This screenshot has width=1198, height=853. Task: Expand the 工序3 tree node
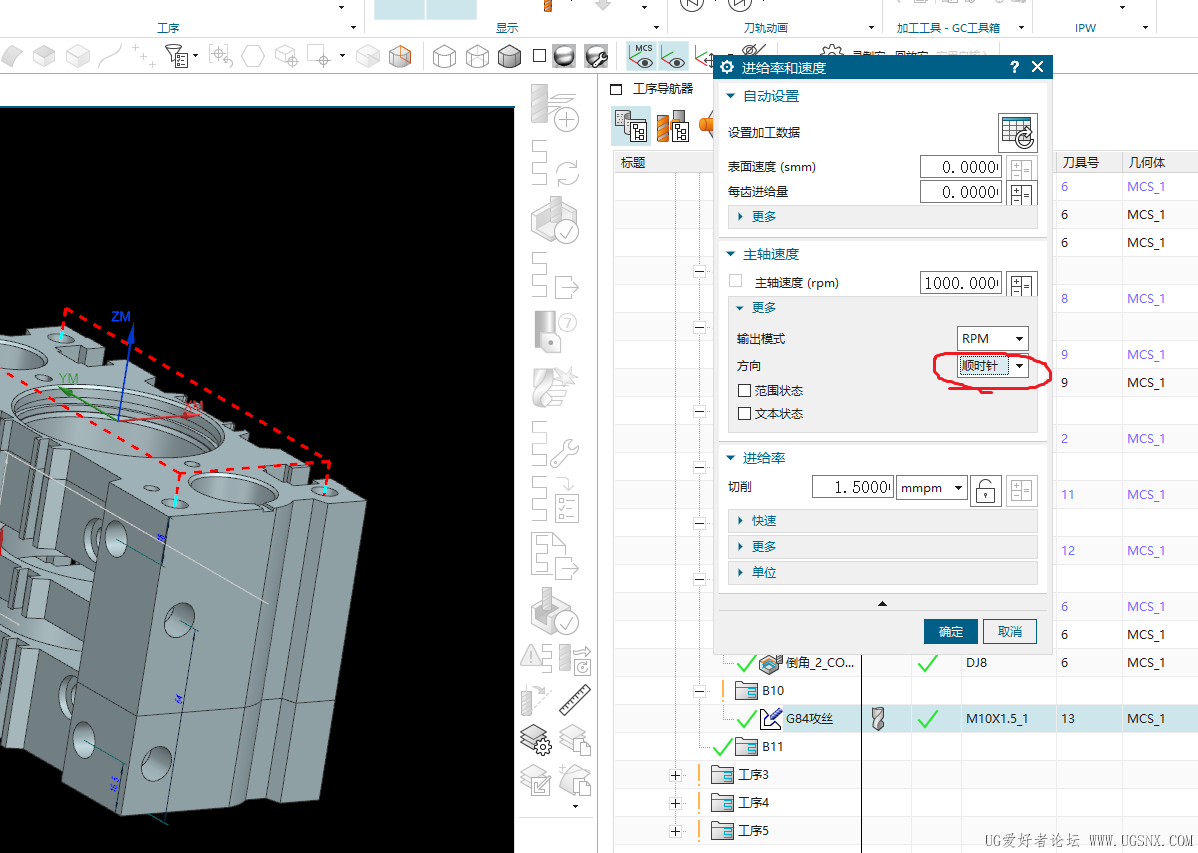(x=675, y=775)
